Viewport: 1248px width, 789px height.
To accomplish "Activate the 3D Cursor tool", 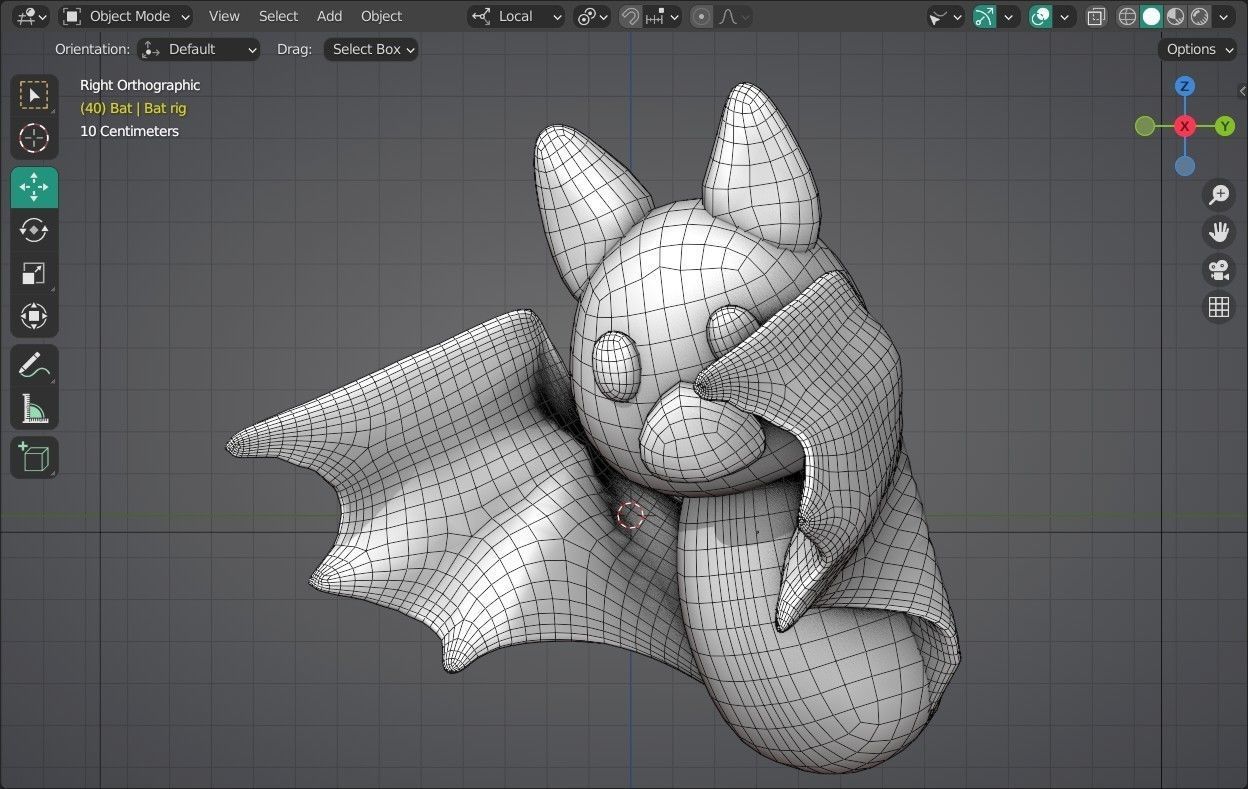I will 34,138.
